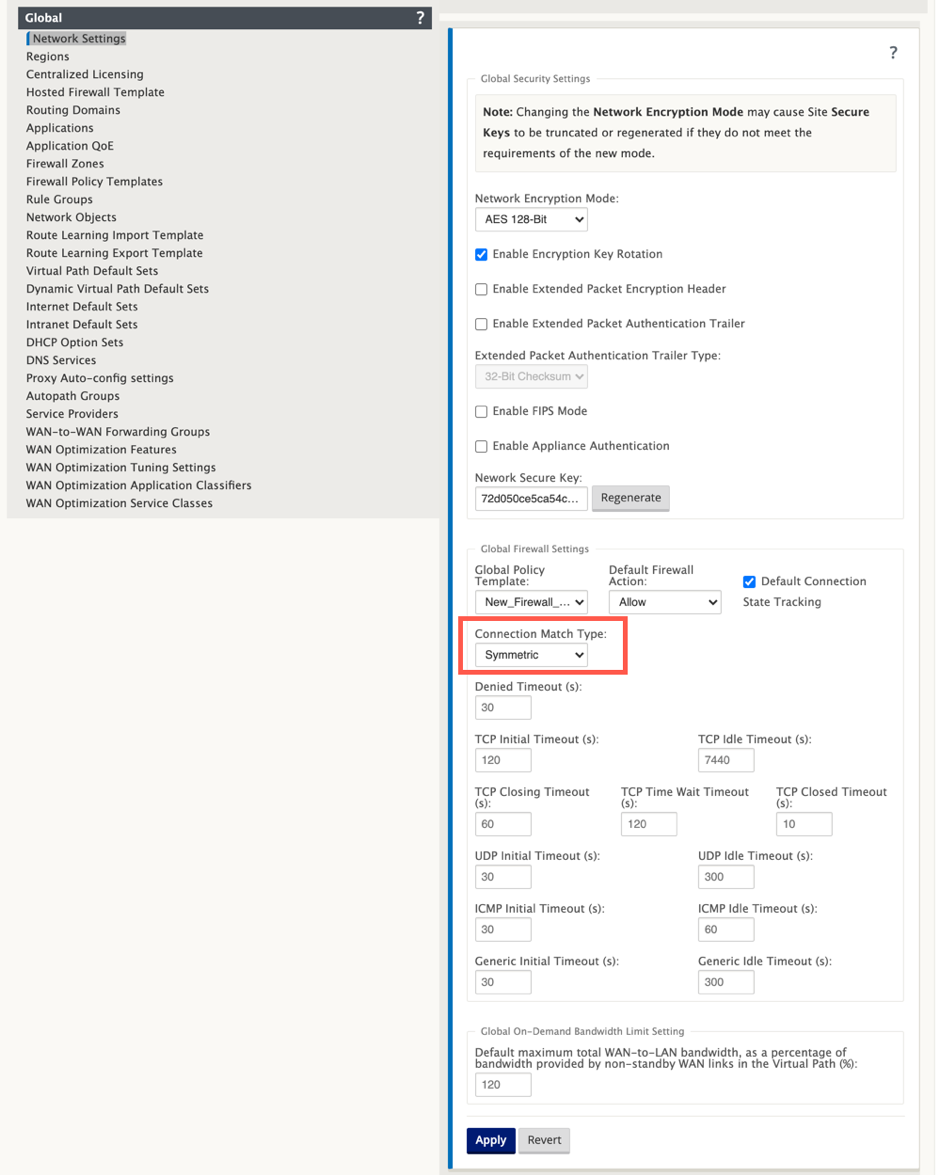Image resolution: width=939 pixels, height=1175 pixels.
Task: Click the TCP Initial Timeout field
Action: click(503, 760)
